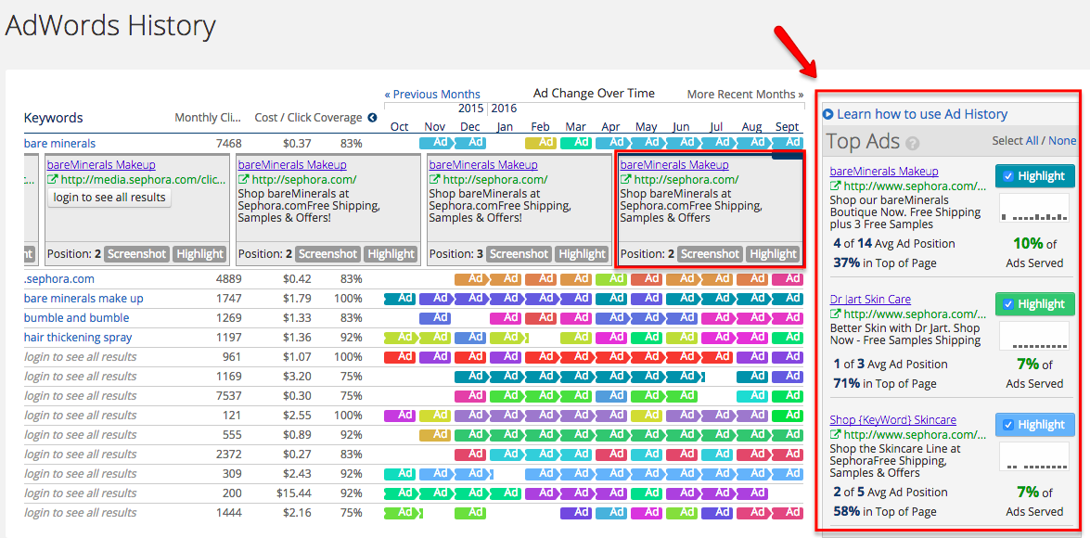Click the $15.44 cost per click value
Screen dimensions: 1090x538
pos(295,493)
